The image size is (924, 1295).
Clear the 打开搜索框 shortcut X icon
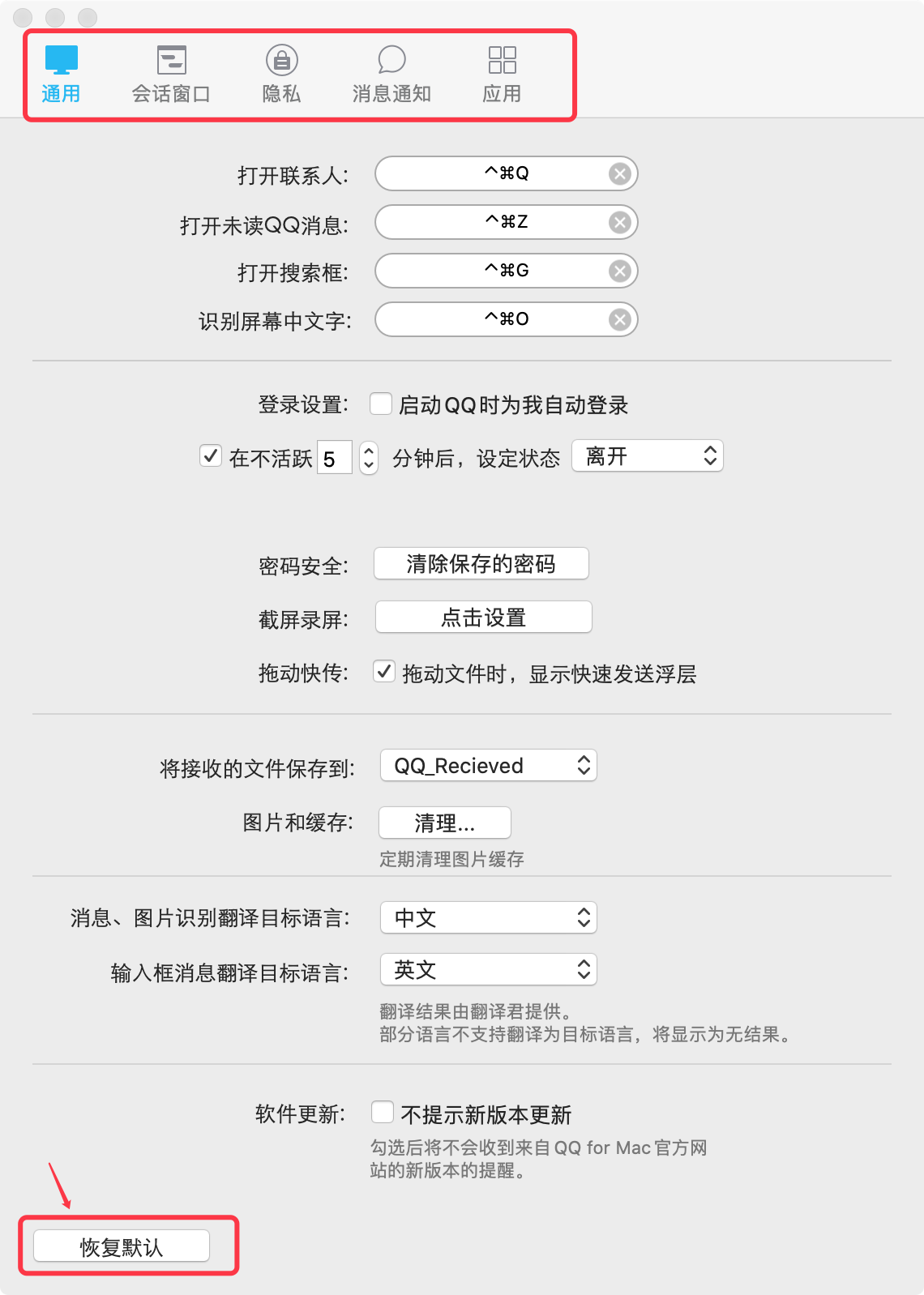pyautogui.click(x=620, y=271)
